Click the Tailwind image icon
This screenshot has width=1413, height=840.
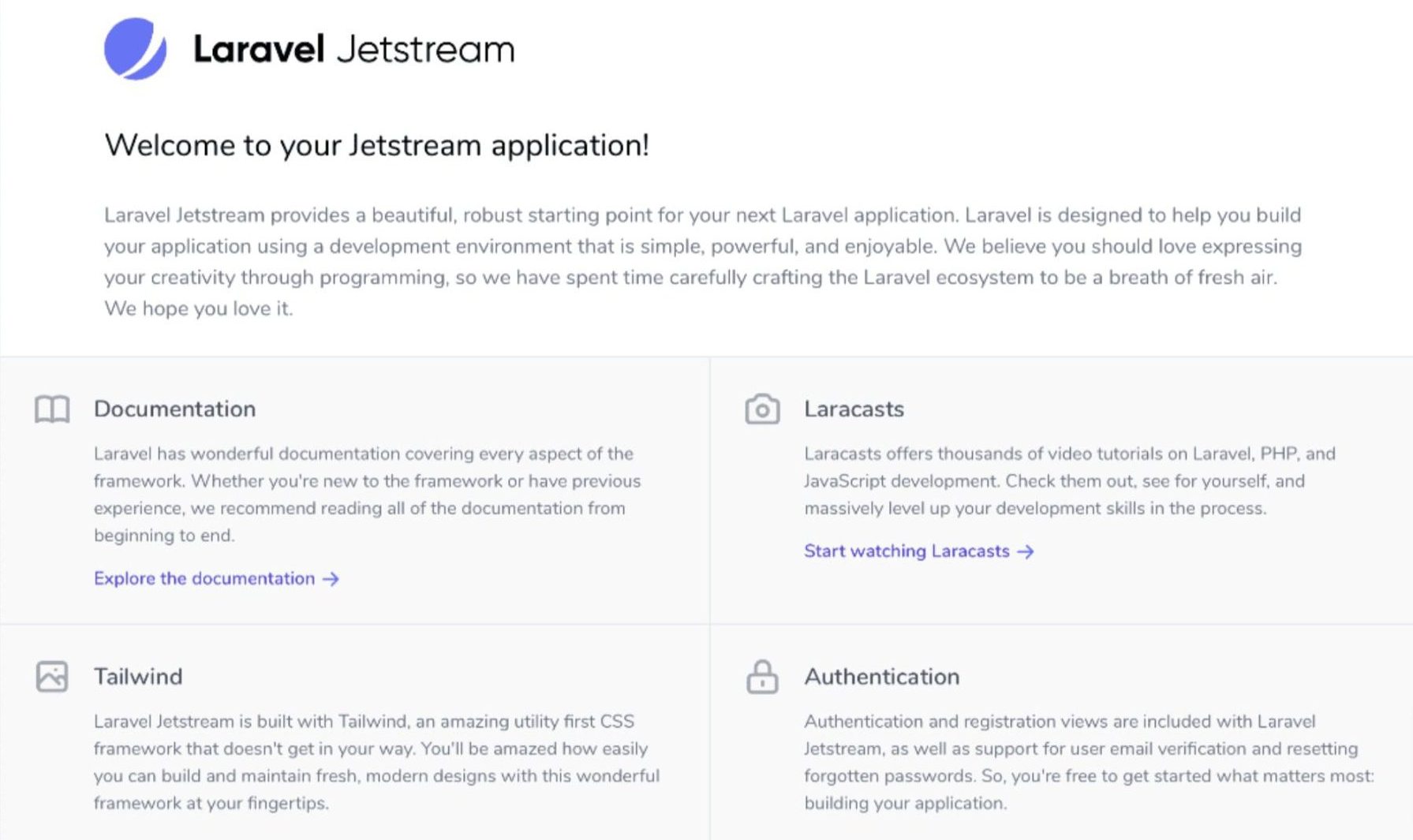pos(50,676)
